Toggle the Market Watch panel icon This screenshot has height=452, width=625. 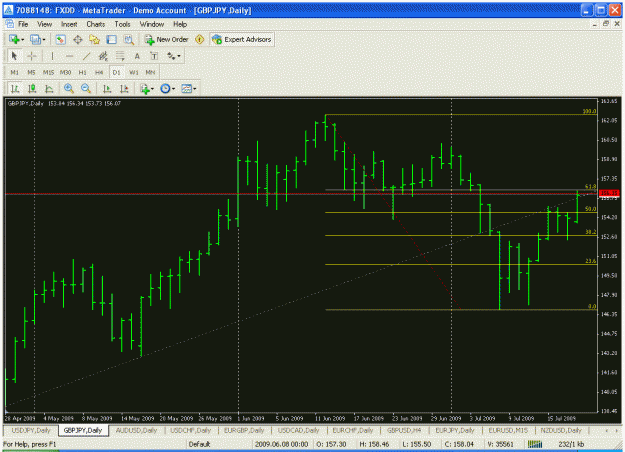[x=60, y=39]
